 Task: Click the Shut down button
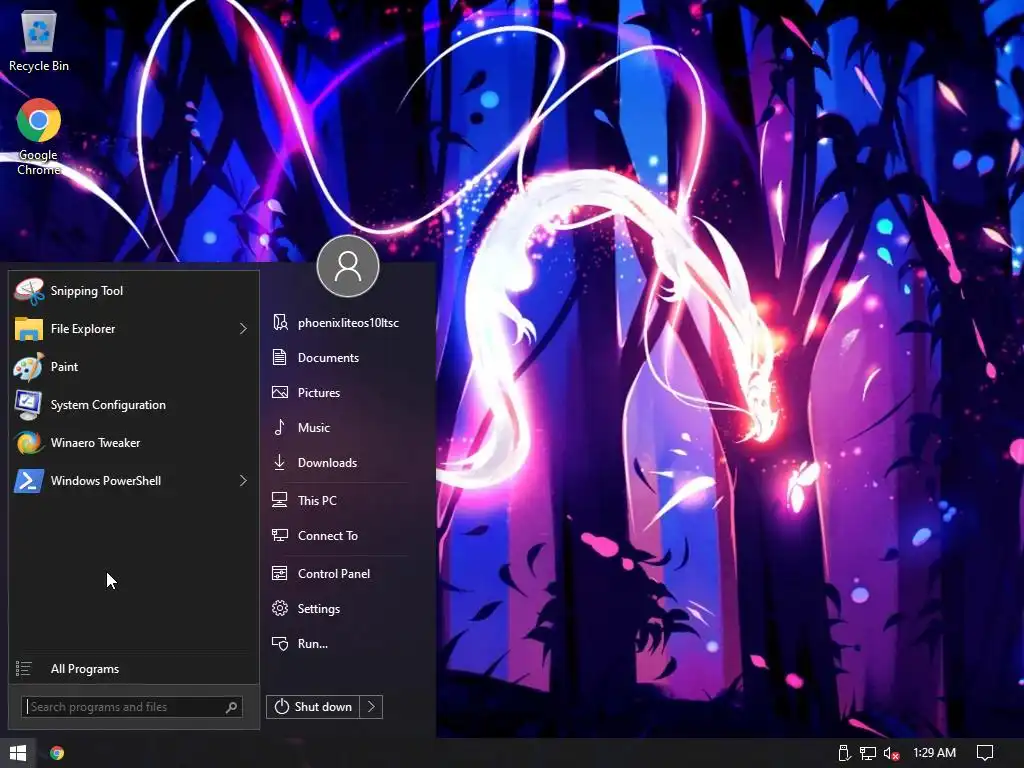coord(313,707)
